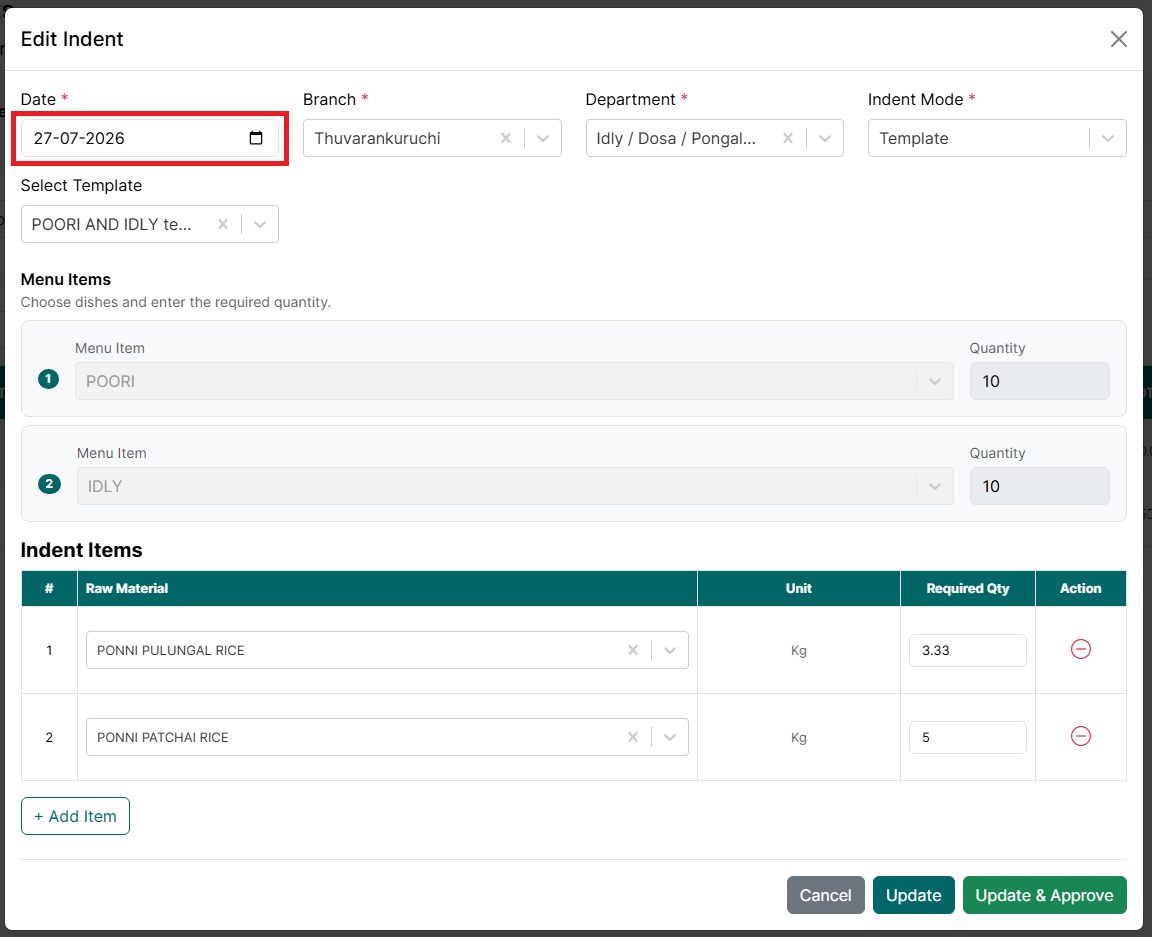Image resolution: width=1152 pixels, height=937 pixels.
Task: Click the number 1 badge beside POORI
Action: (48, 379)
